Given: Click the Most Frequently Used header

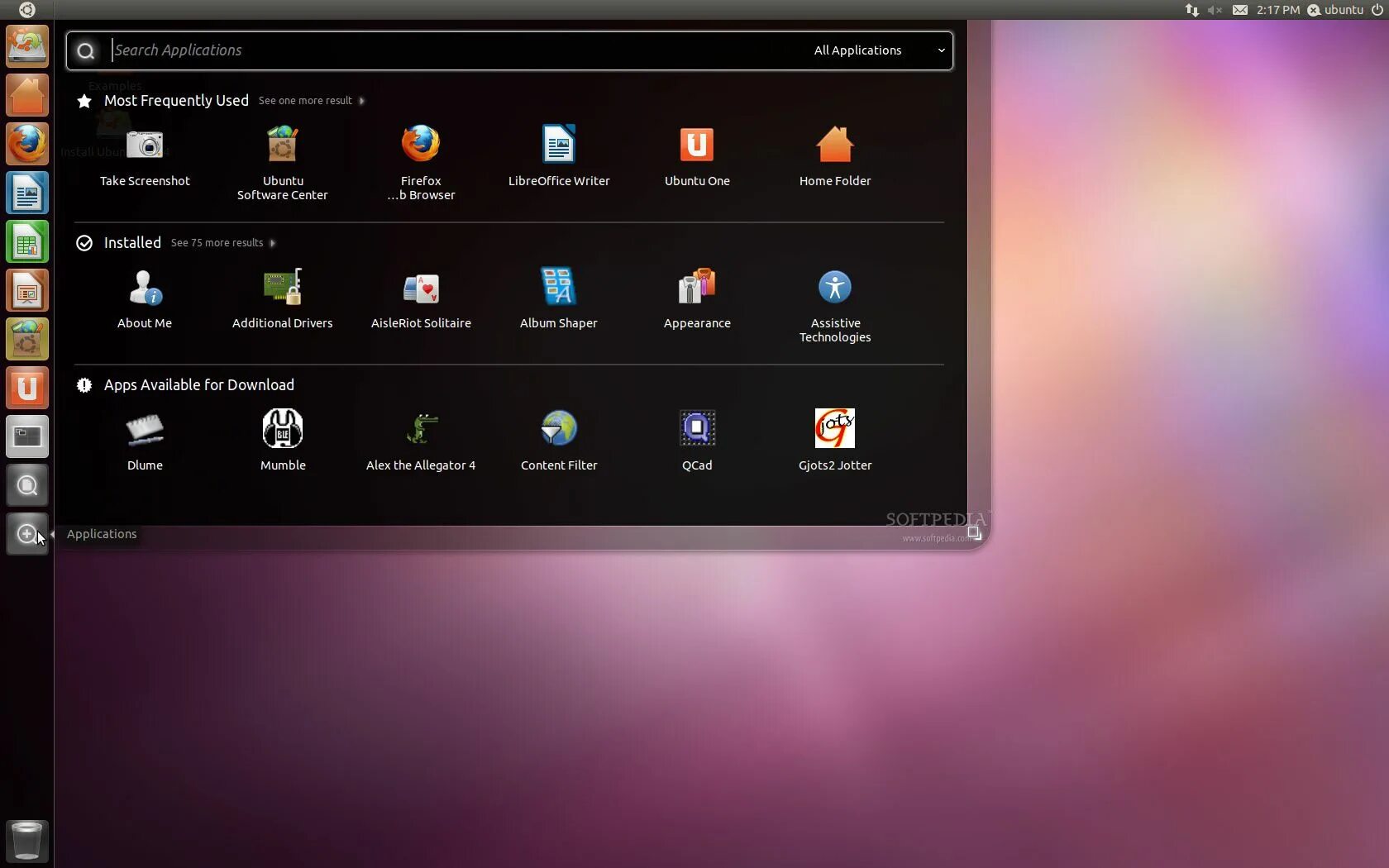Looking at the screenshot, I should pyautogui.click(x=176, y=101).
